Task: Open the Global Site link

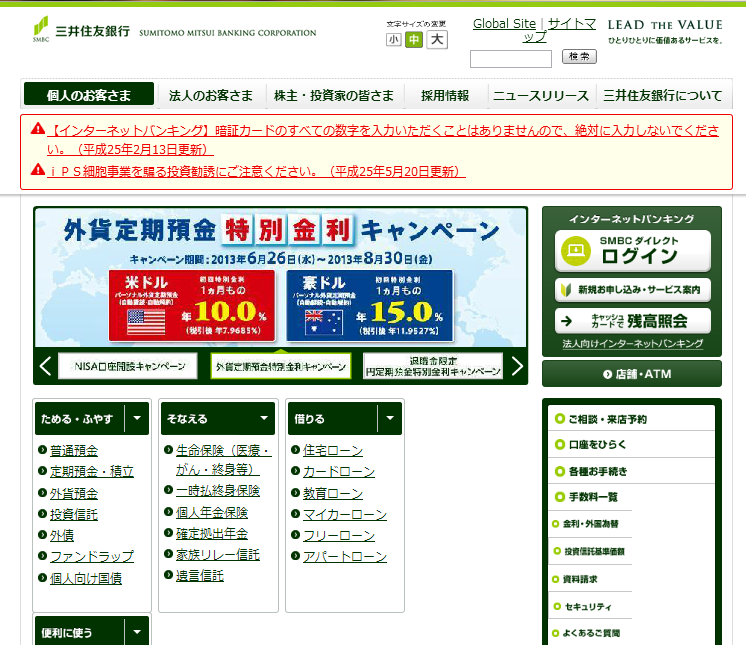Action: (504, 24)
